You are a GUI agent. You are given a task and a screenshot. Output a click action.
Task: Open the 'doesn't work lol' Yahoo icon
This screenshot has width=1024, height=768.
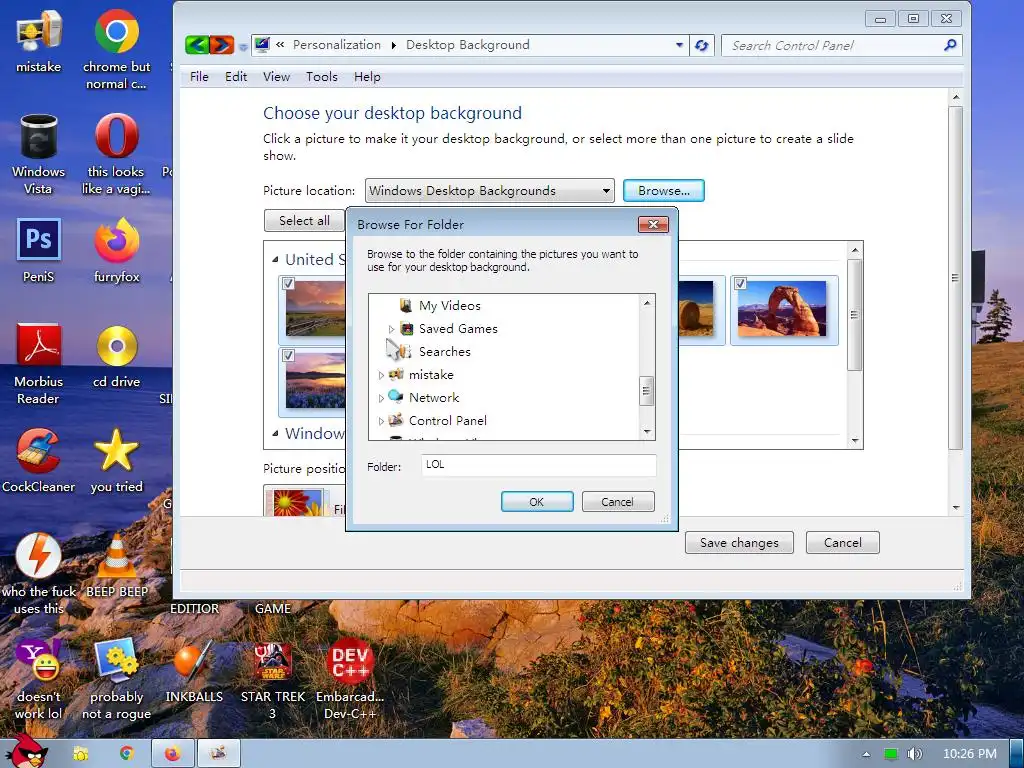coord(39,679)
